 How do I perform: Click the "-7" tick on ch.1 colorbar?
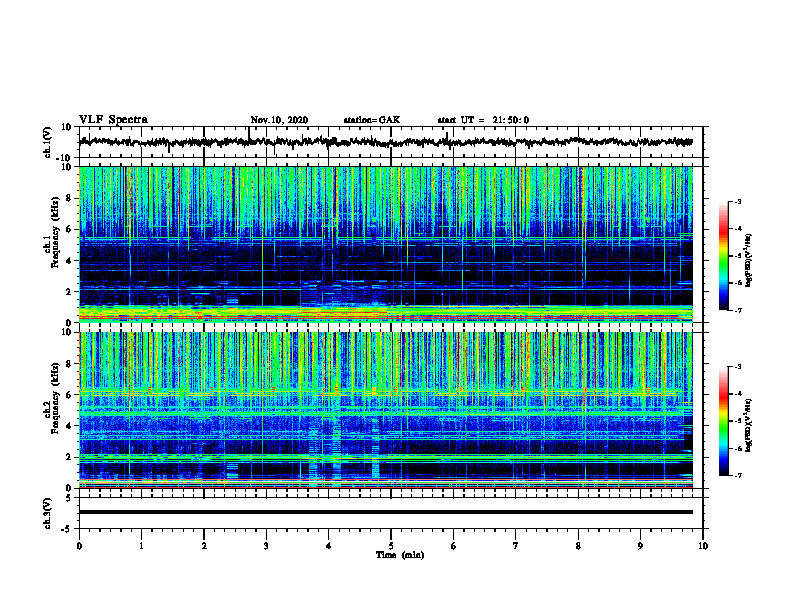pyautogui.click(x=738, y=310)
